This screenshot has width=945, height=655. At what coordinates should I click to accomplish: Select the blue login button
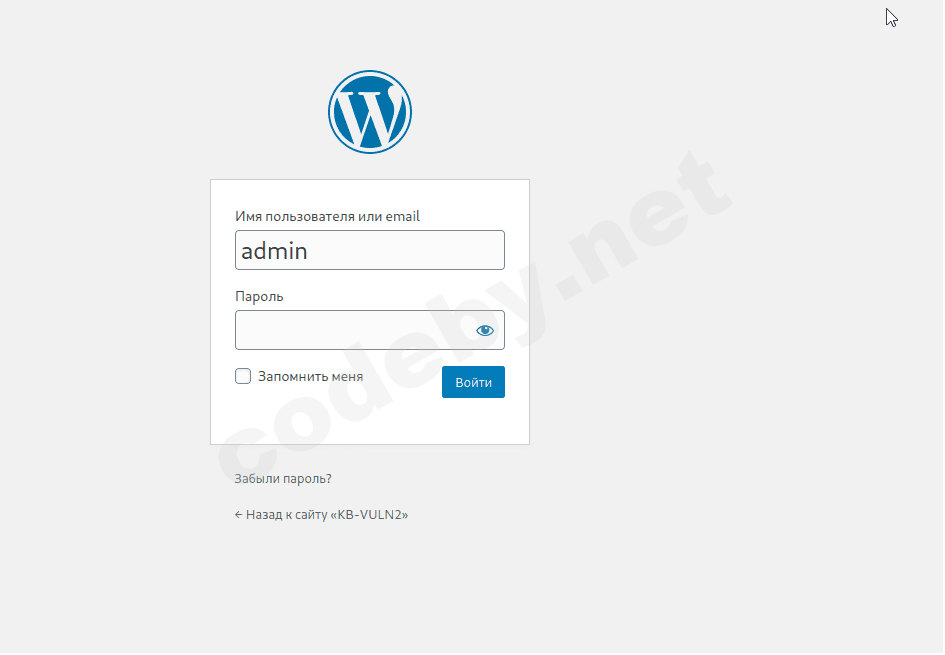point(473,382)
